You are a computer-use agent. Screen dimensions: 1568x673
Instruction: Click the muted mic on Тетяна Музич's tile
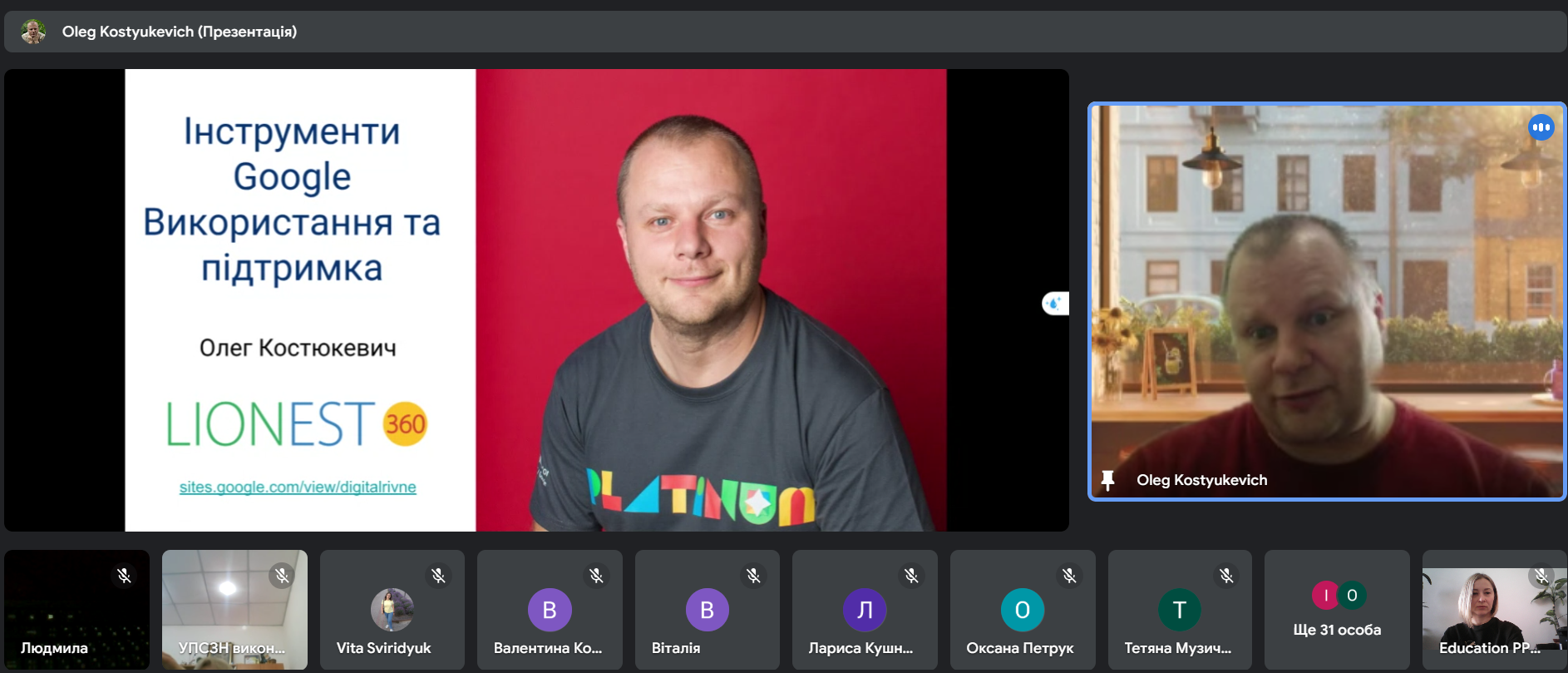tap(1226, 576)
